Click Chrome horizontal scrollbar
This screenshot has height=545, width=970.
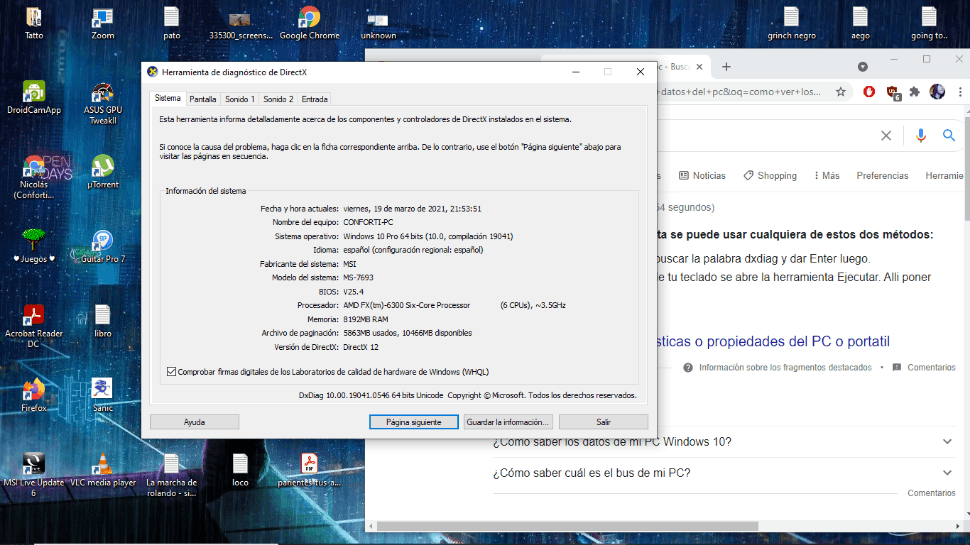pos(567,526)
